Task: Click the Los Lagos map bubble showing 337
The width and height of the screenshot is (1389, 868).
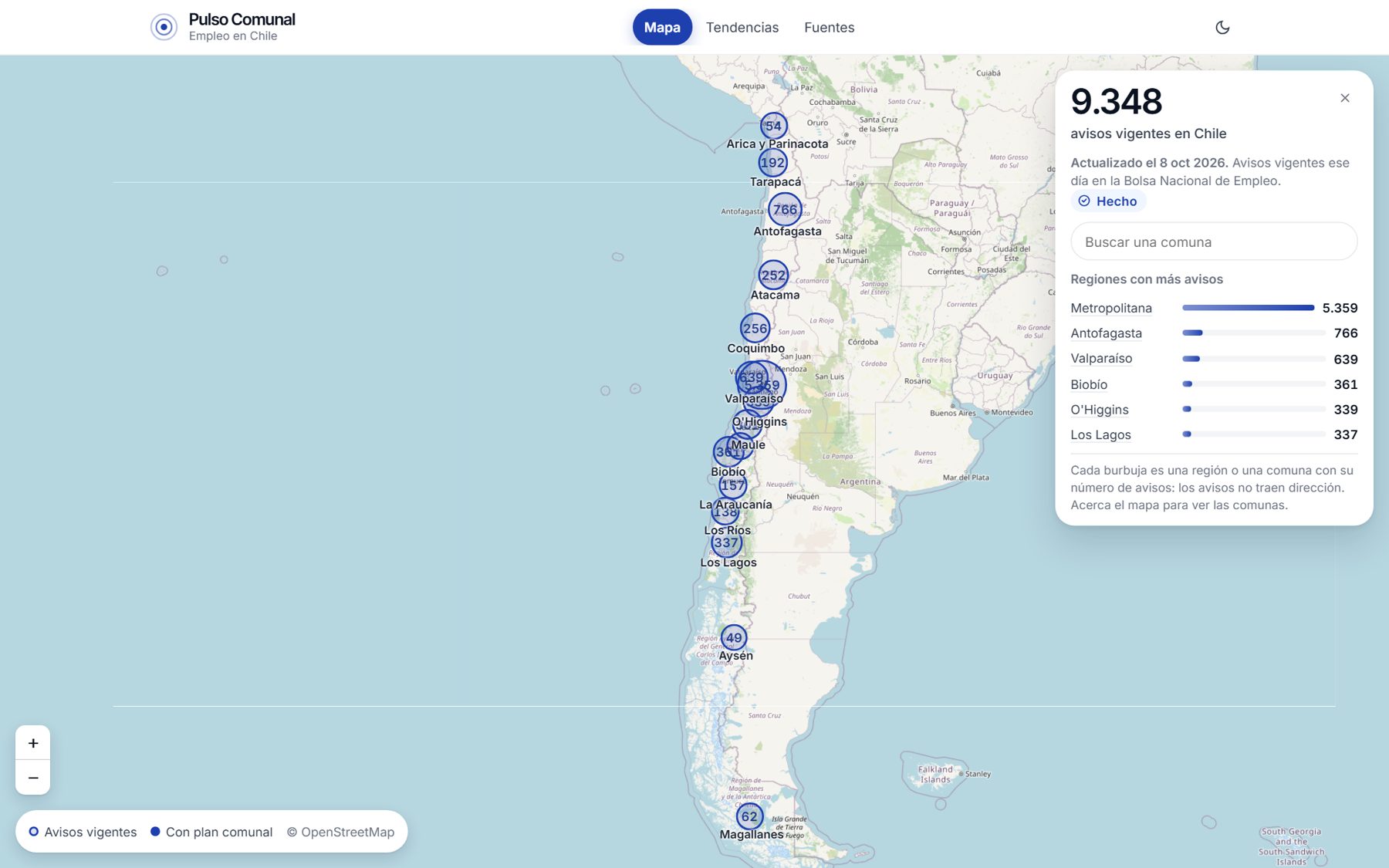Action: 726,543
